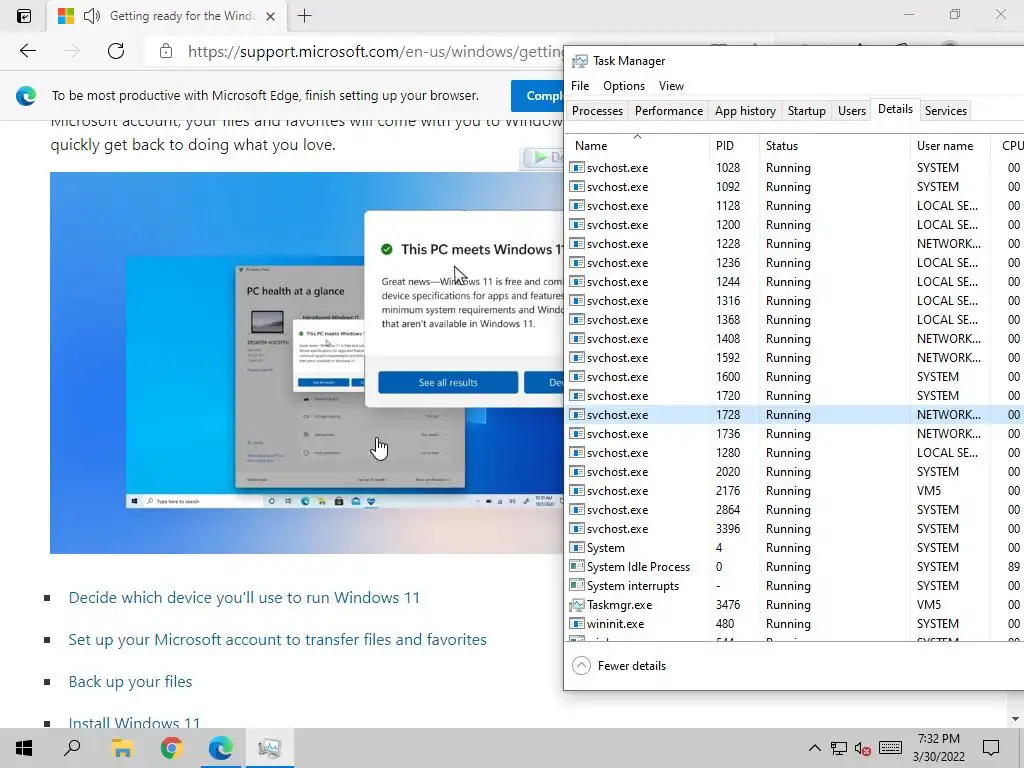Select the System Idle Process row
Screen dimensions: 1024x768
coord(795,567)
